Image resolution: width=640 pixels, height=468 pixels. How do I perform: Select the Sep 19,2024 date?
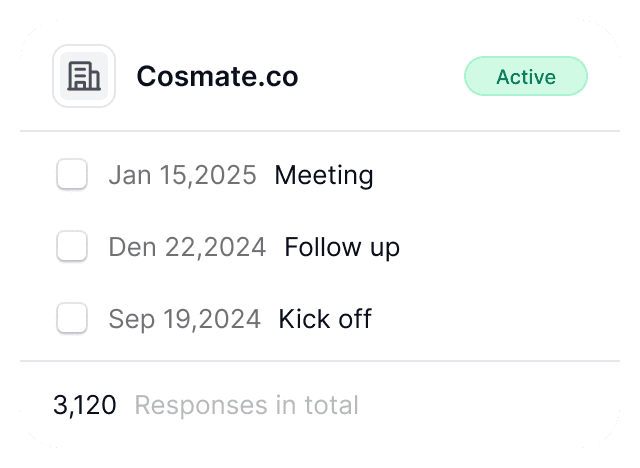(x=184, y=320)
